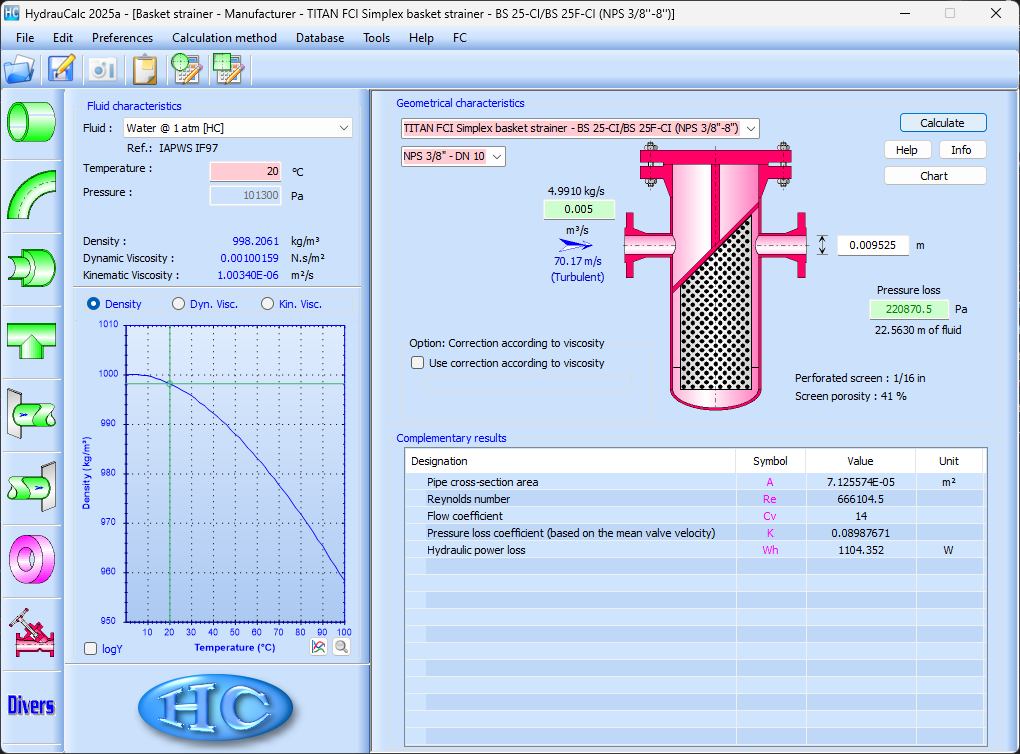
Task: Enable Use correction according to viscosity
Action: coord(418,363)
